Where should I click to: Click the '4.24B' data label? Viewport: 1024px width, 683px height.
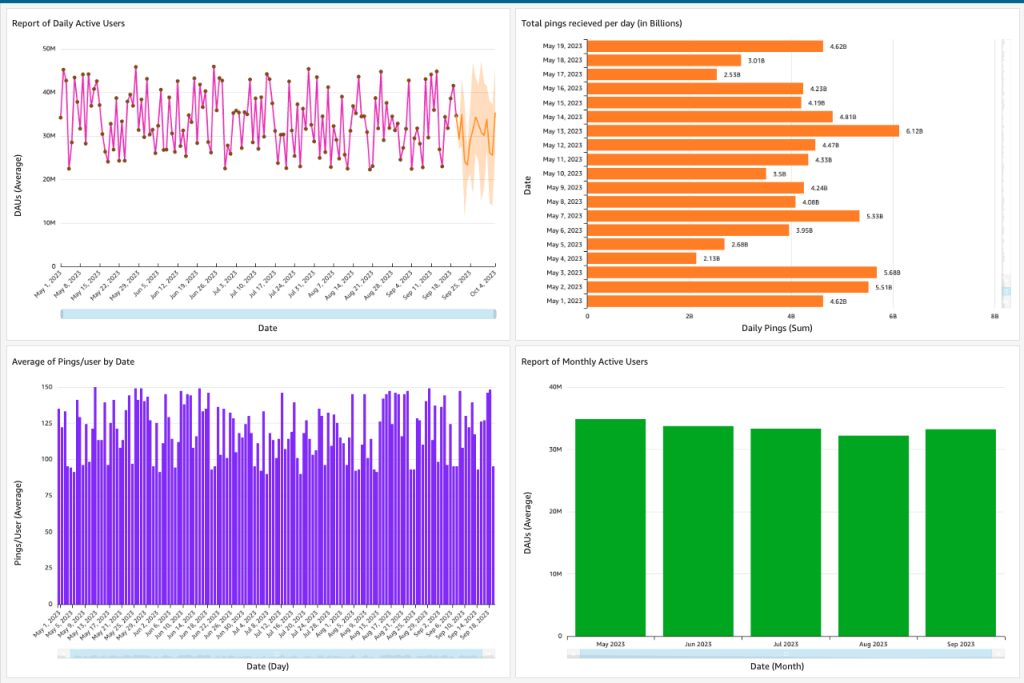point(819,188)
